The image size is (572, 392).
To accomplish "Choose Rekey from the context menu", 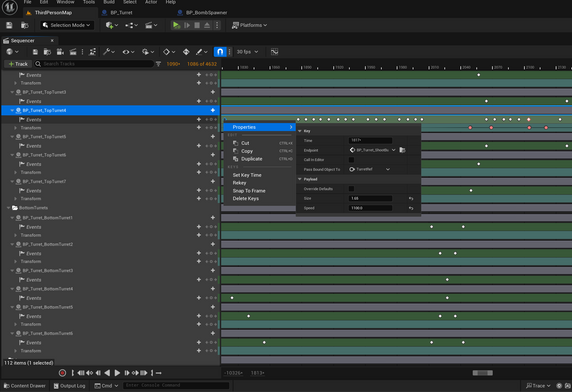I will pos(259,183).
